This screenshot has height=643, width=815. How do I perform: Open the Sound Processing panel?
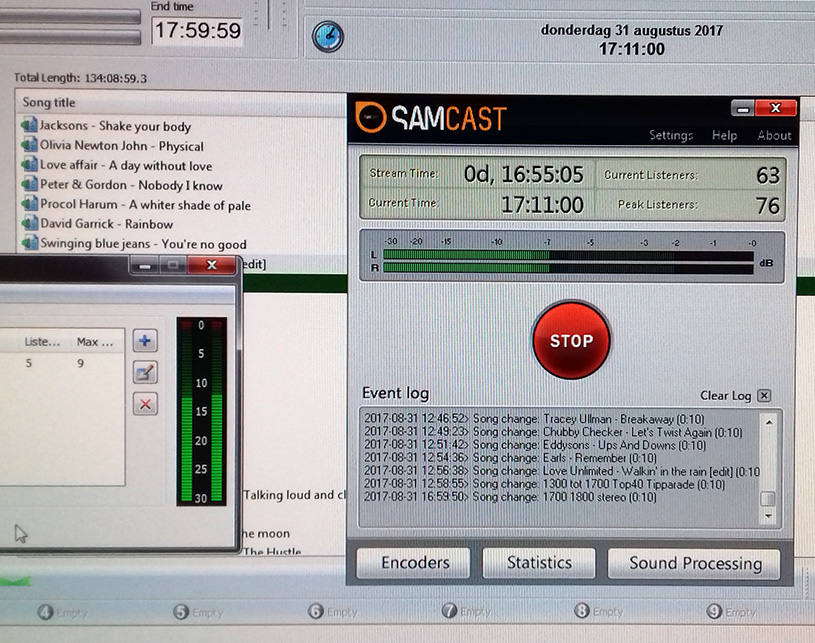(695, 563)
